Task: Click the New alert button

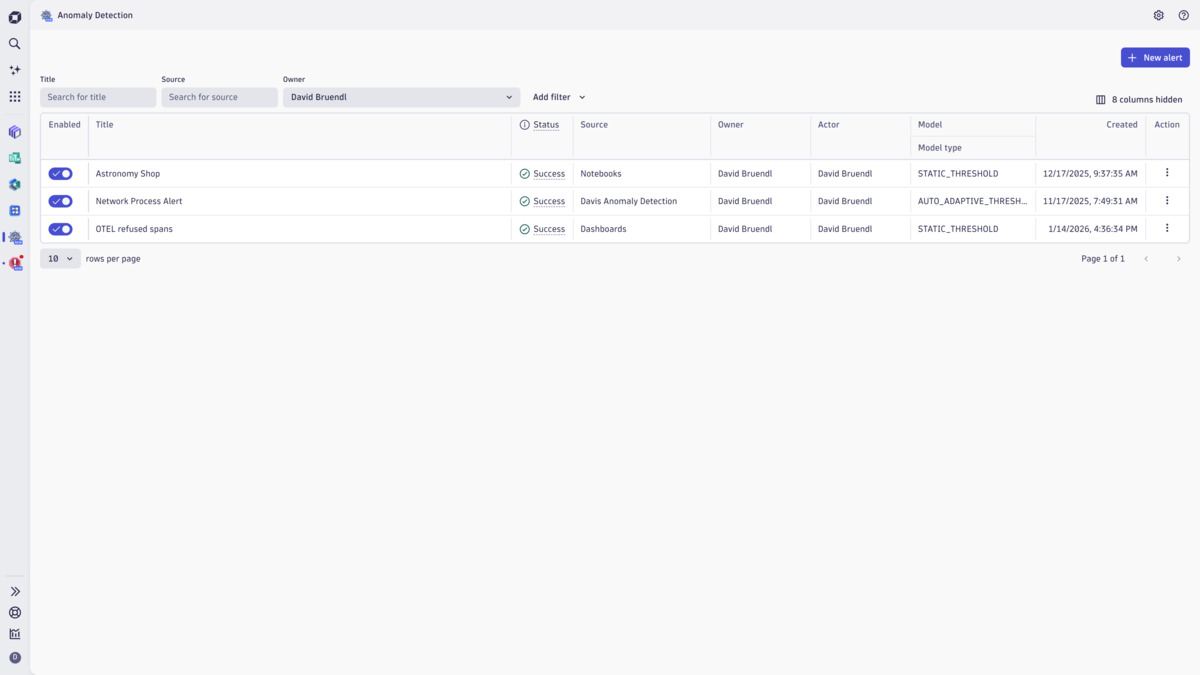Action: 1155,57
